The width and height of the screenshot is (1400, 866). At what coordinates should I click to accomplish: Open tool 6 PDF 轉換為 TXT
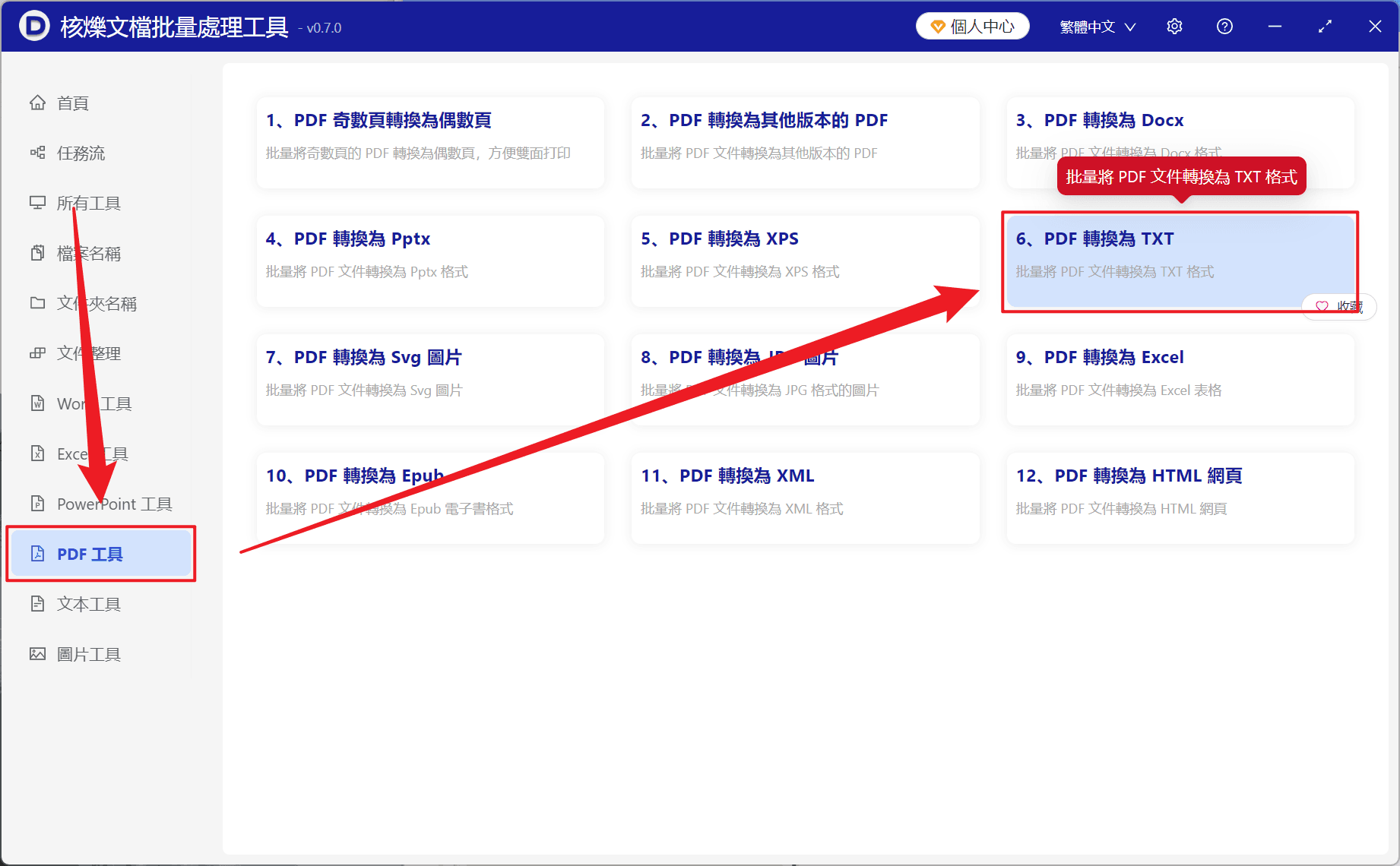click(x=1180, y=261)
